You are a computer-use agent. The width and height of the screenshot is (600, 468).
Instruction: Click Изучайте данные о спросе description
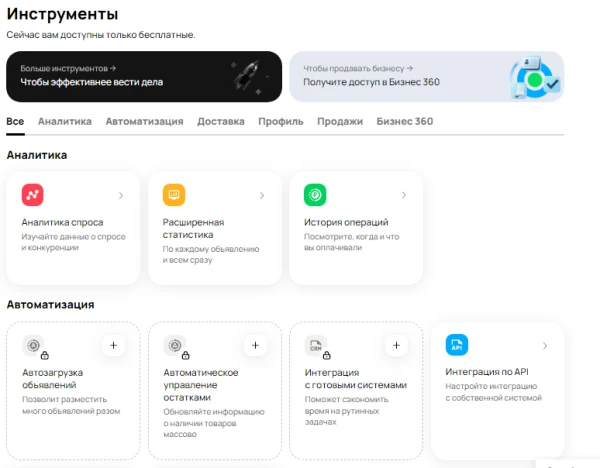[x=73, y=242]
